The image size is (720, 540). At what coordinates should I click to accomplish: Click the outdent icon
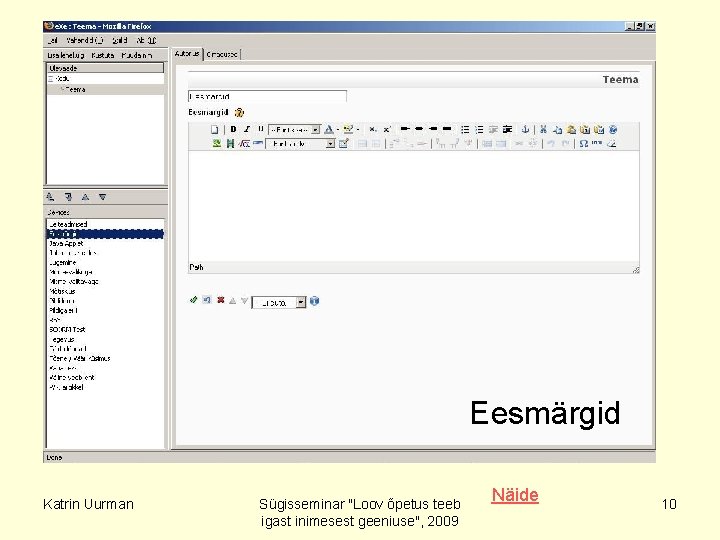493,130
